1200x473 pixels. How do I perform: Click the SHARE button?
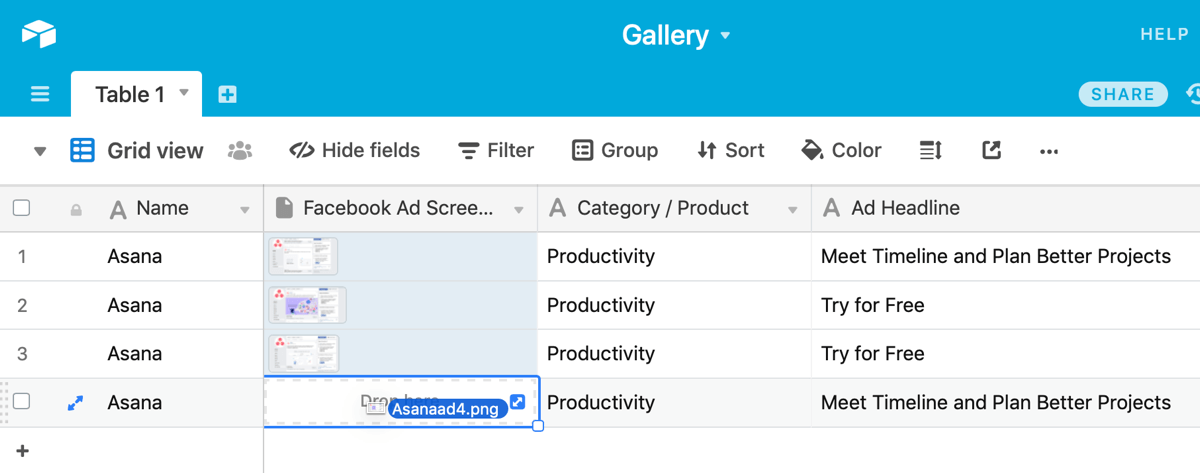click(1123, 94)
